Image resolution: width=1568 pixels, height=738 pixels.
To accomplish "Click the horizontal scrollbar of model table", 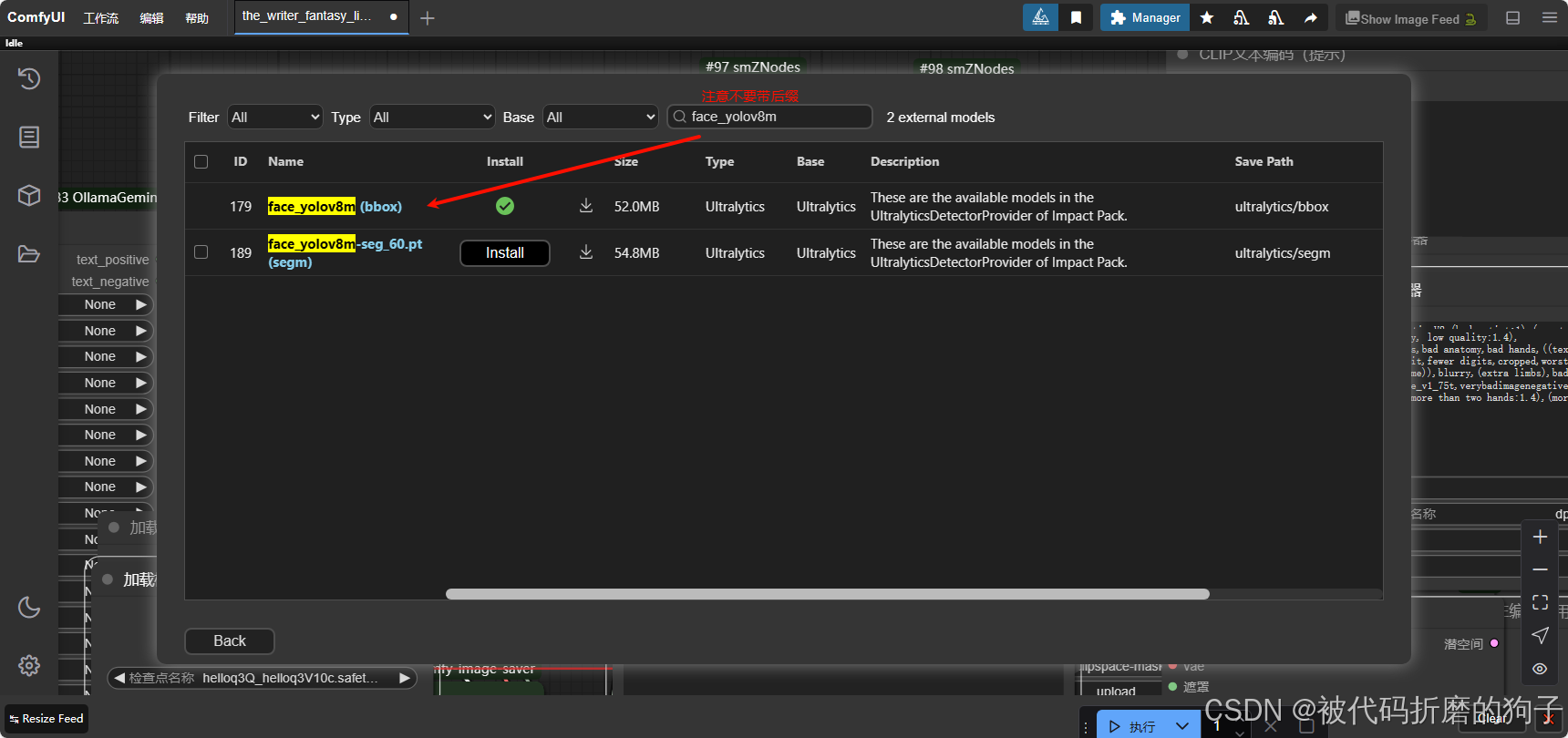I will (x=827, y=594).
